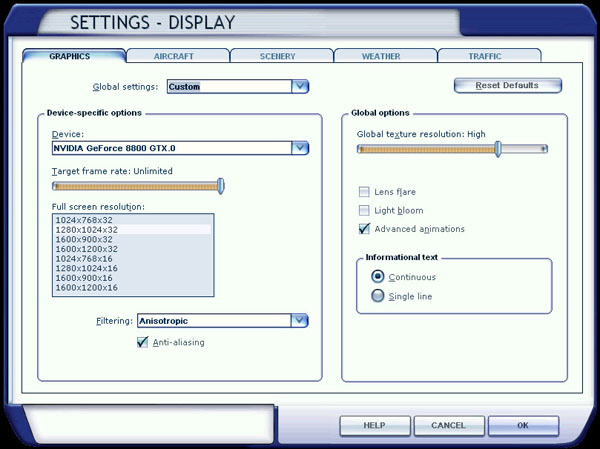Confirm settings with OK button
The width and height of the screenshot is (600, 449).
(523, 426)
